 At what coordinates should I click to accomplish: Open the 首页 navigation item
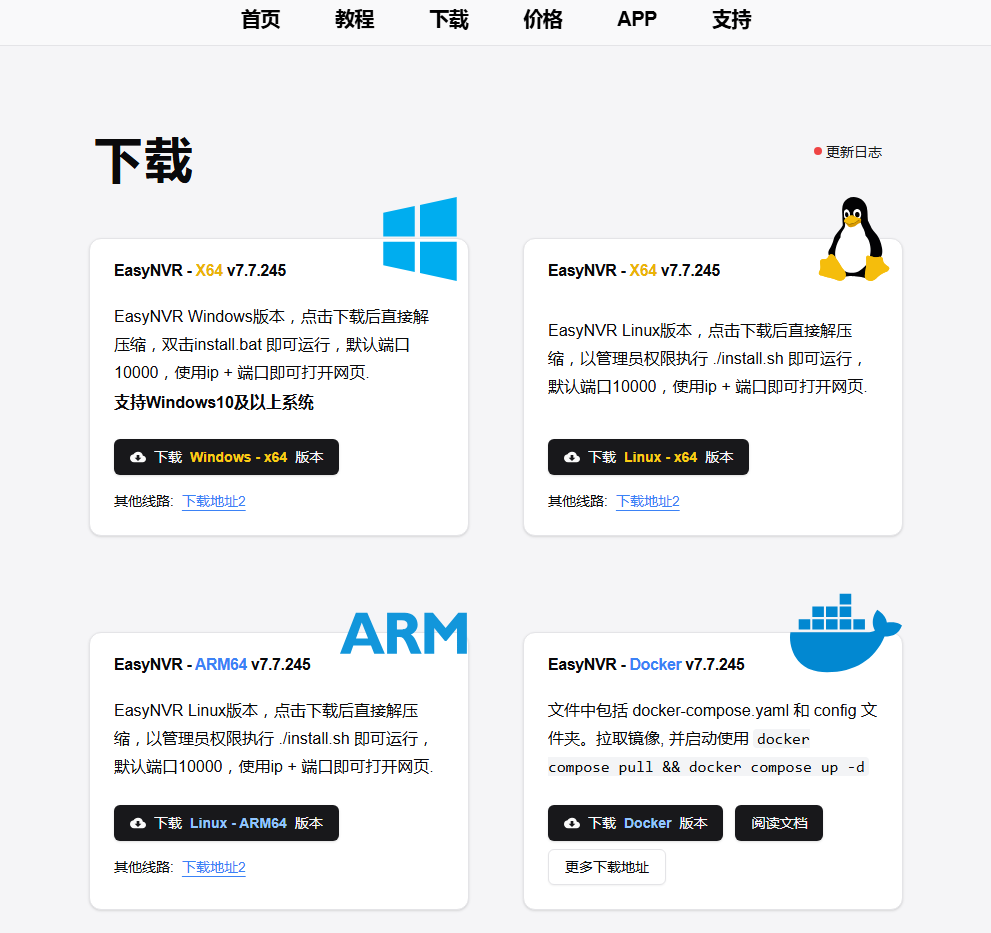pyautogui.click(x=261, y=20)
